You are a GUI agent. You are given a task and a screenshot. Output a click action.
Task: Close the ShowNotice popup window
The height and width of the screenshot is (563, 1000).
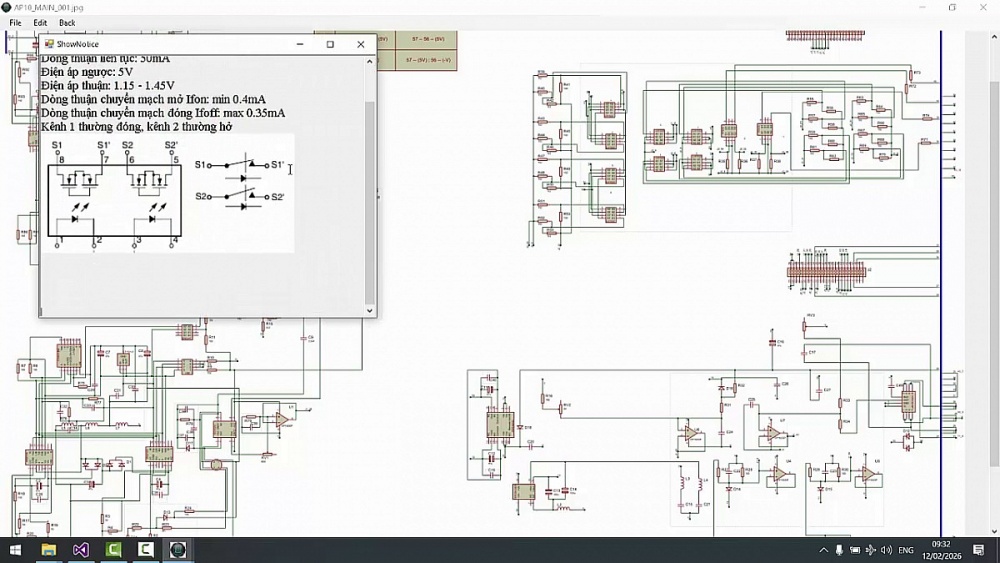pos(361,44)
